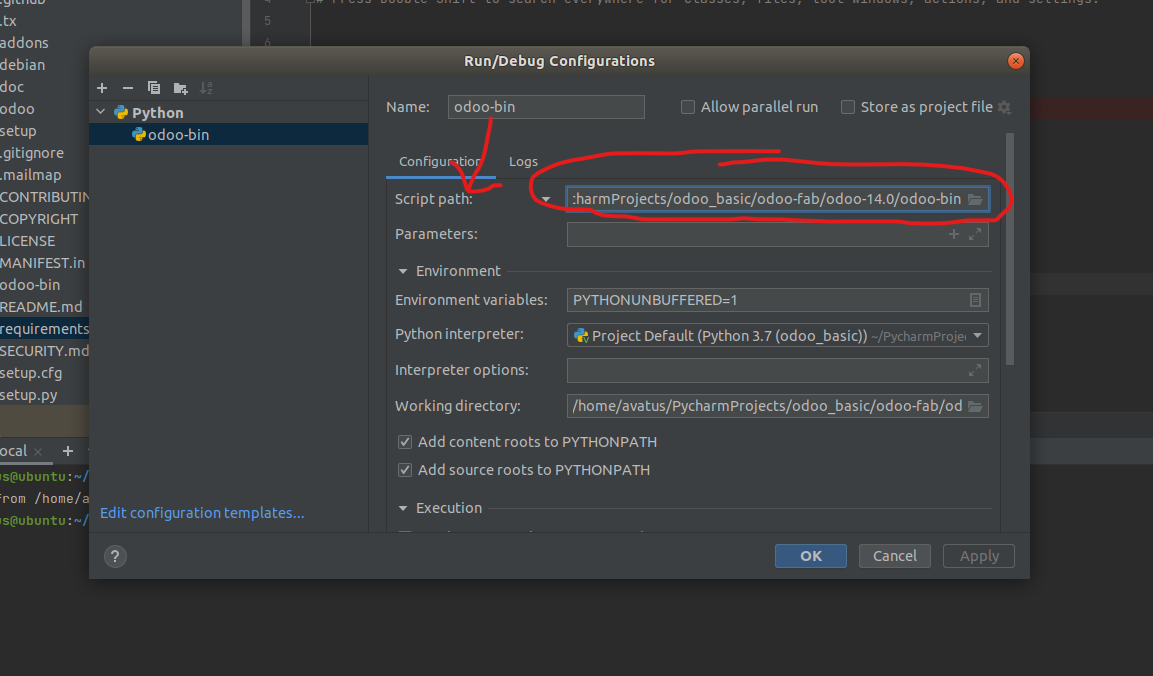Open Script path type dropdown arrow
This screenshot has width=1153, height=676.
pyautogui.click(x=546, y=199)
